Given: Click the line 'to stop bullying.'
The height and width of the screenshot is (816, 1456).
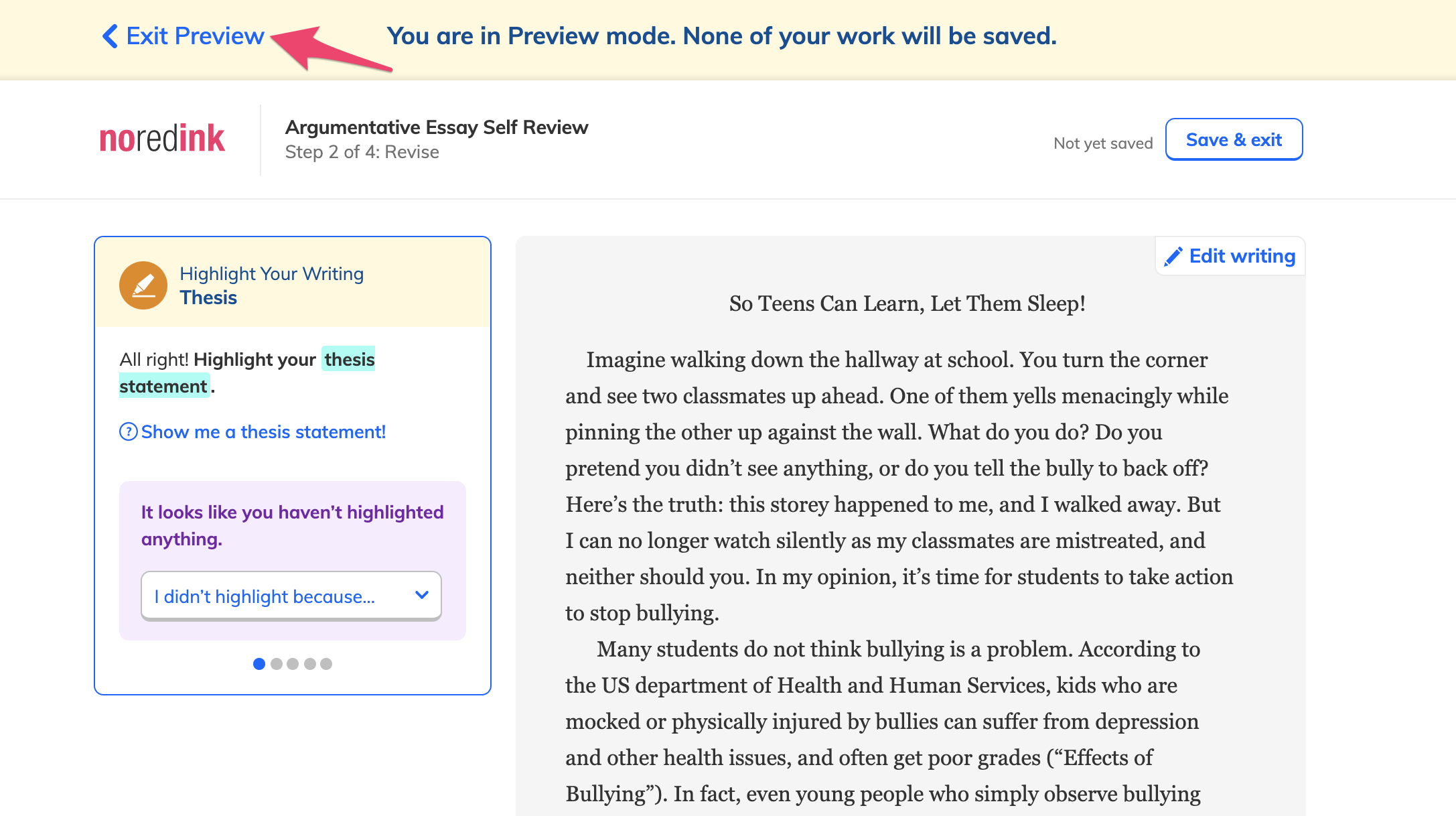Looking at the screenshot, I should (642, 613).
